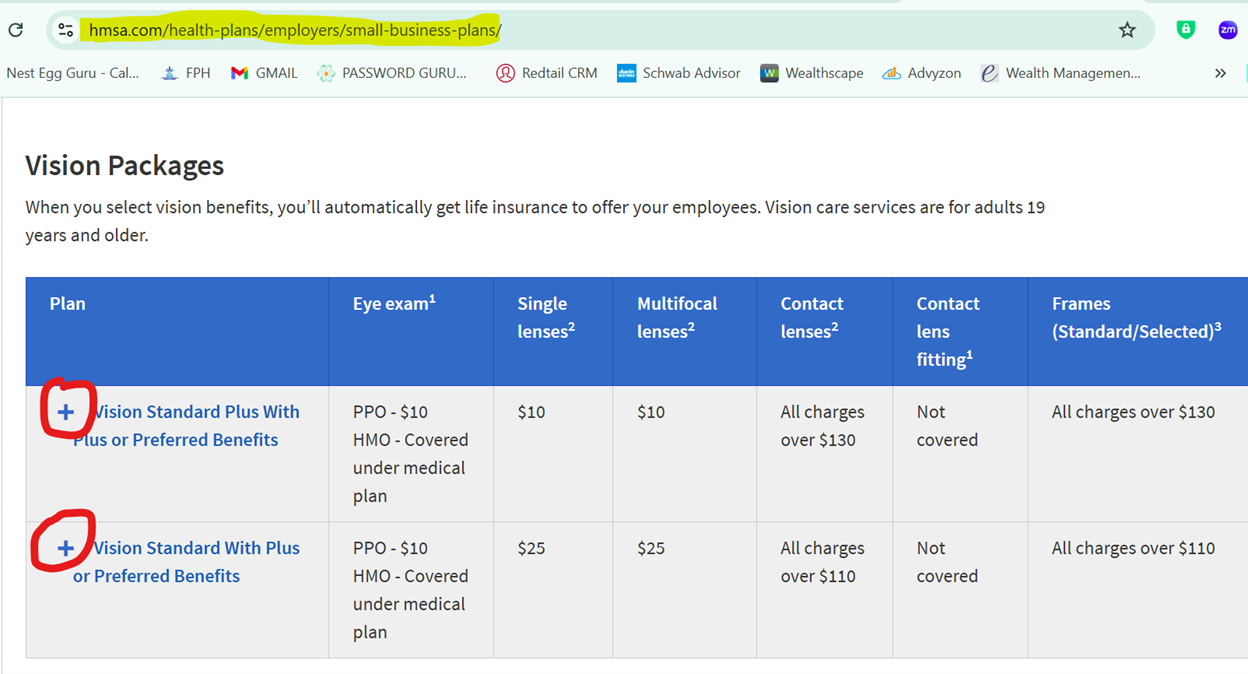Expand Vision Standard With Plus plan row
Image resolution: width=1248 pixels, height=674 pixels.
(x=66, y=548)
